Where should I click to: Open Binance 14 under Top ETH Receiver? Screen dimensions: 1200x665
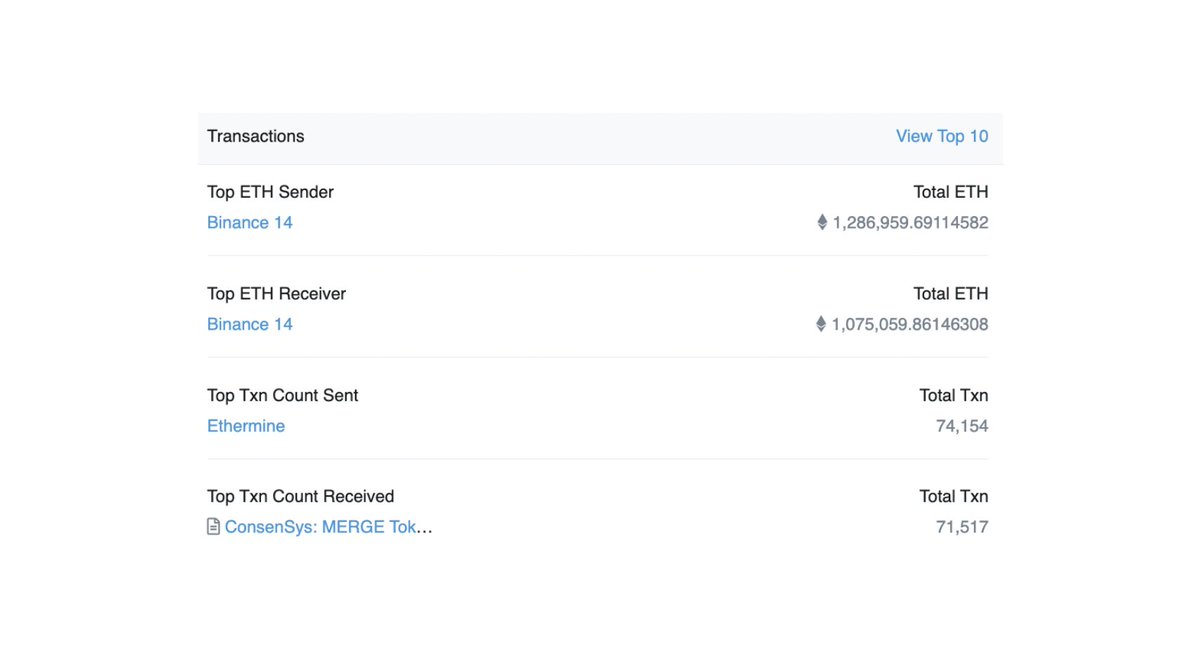250,324
